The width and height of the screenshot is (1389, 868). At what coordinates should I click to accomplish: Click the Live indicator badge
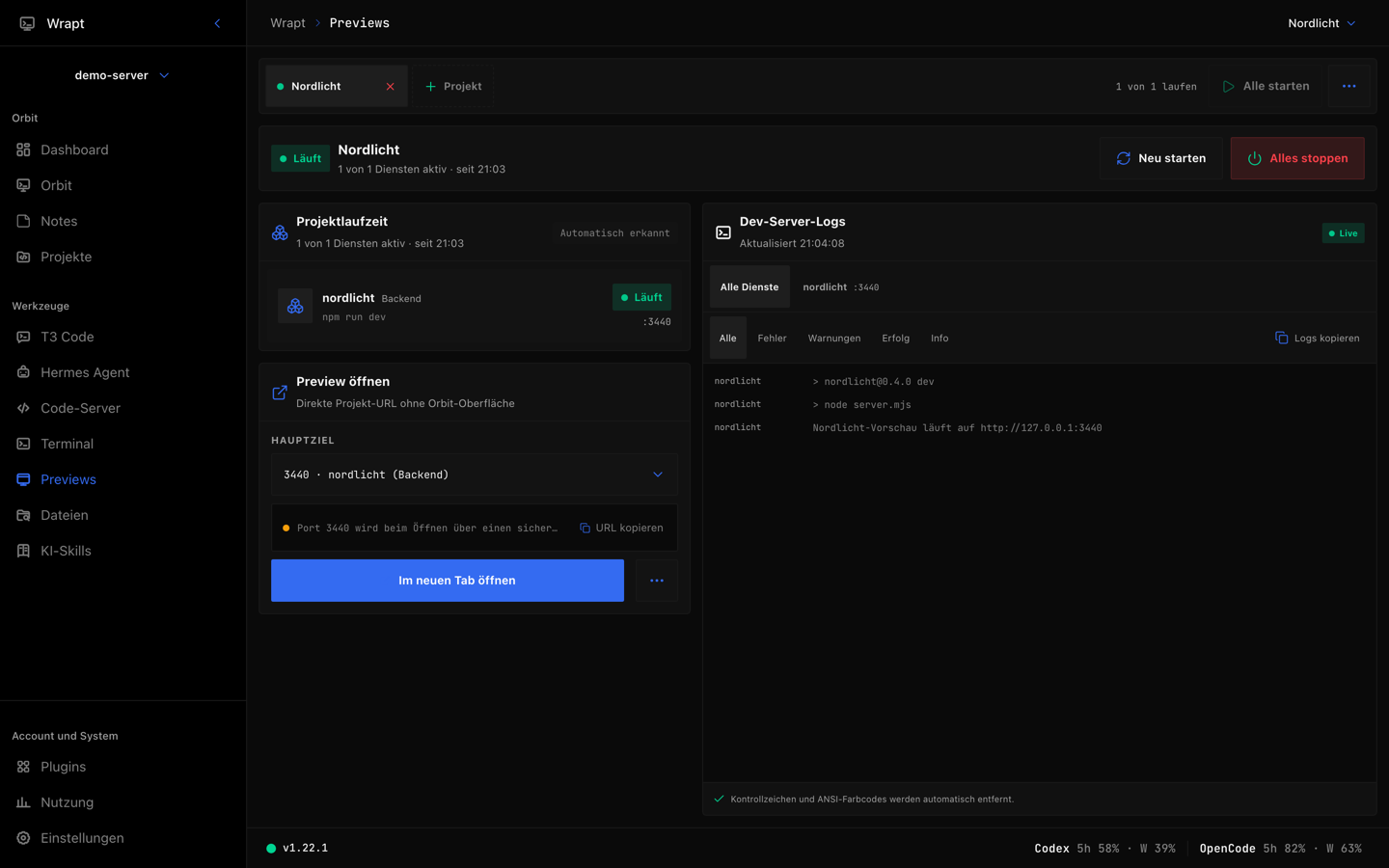coord(1343,233)
